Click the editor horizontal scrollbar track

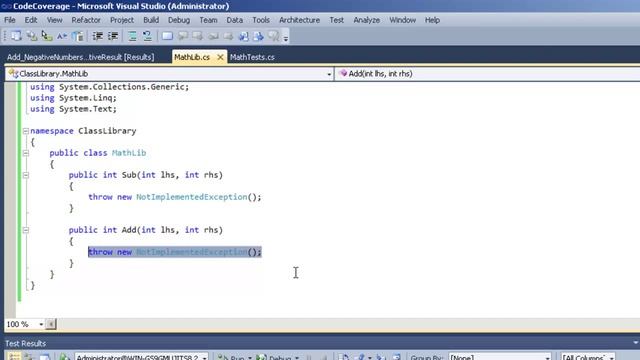(347, 324)
